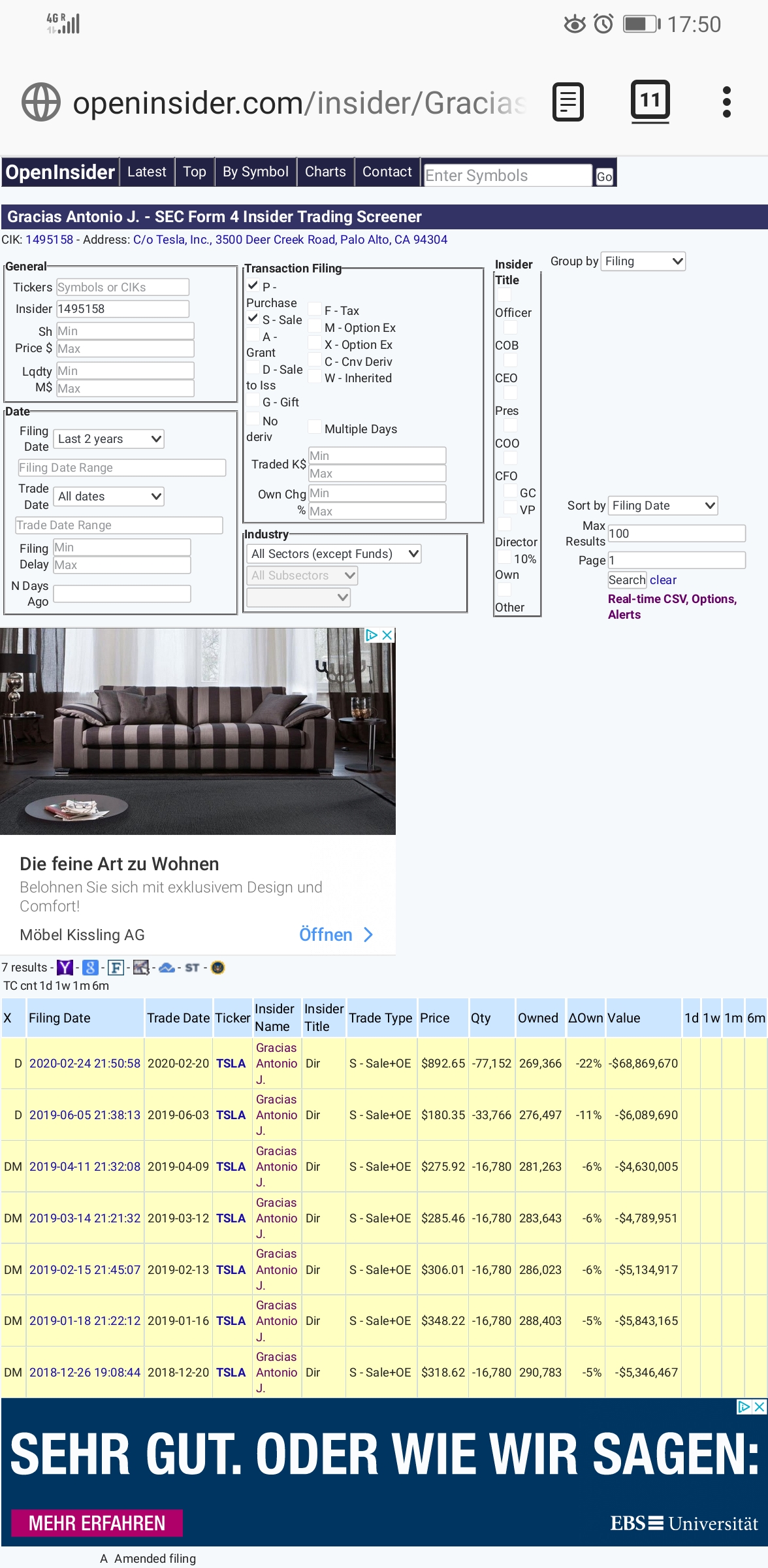Open the All Sectors industry dropdown
The height and width of the screenshot is (1568, 768).
334,554
